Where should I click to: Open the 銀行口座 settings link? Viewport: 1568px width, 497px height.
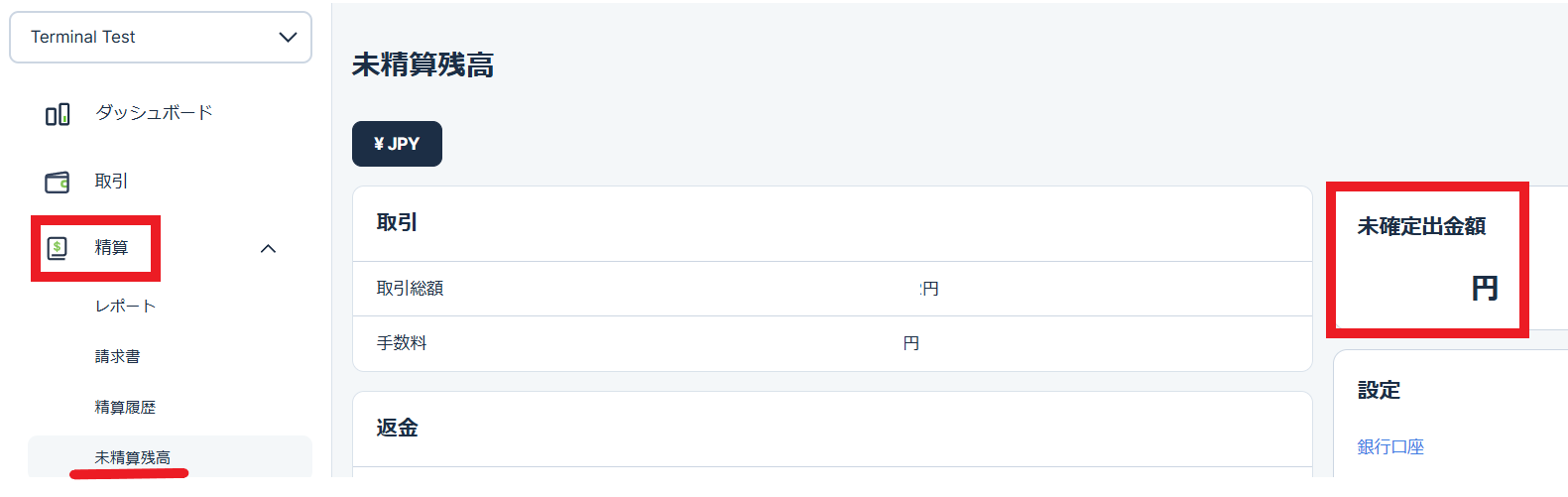[1390, 447]
